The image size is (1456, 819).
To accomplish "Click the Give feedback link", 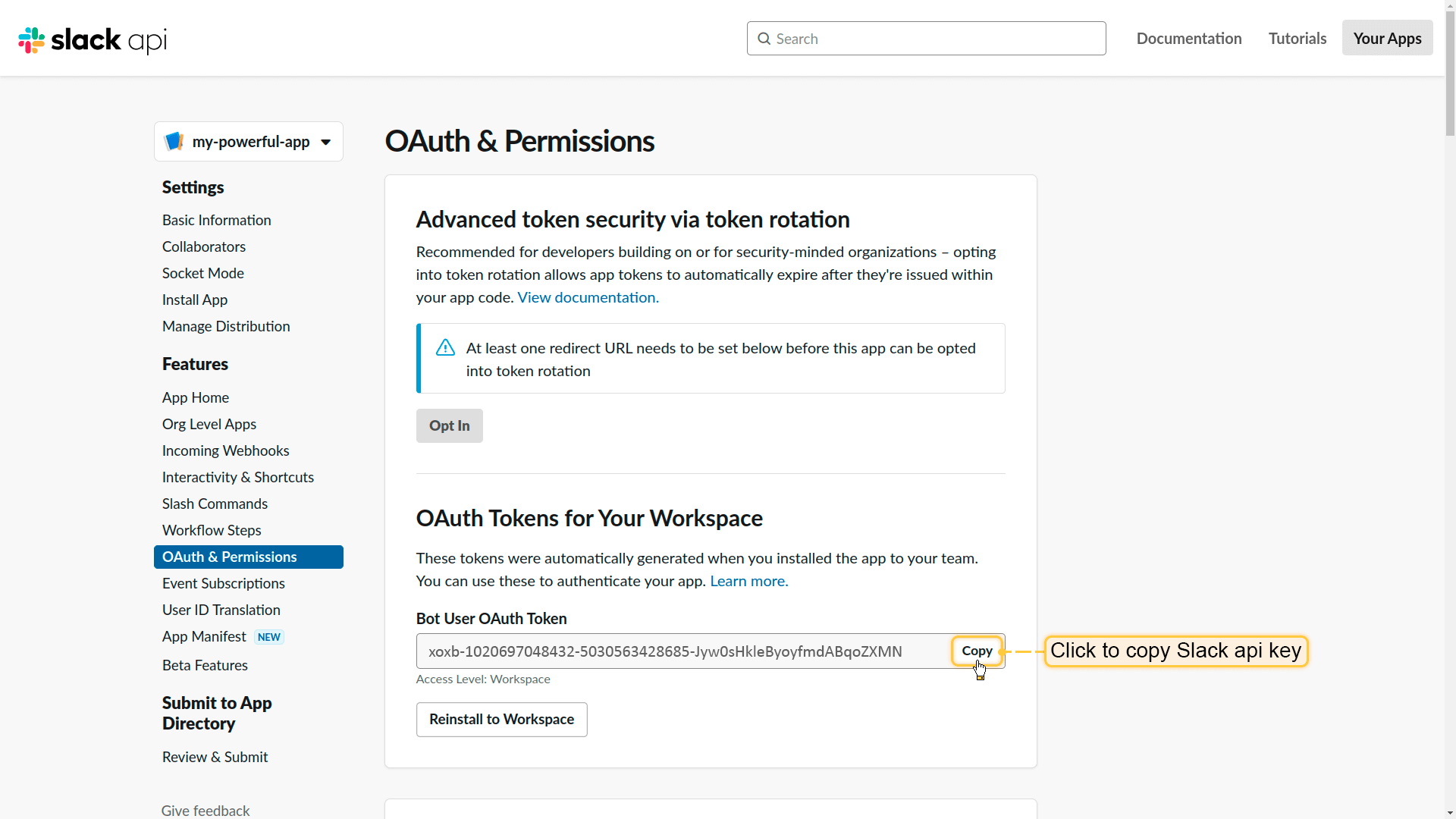I will [x=206, y=810].
